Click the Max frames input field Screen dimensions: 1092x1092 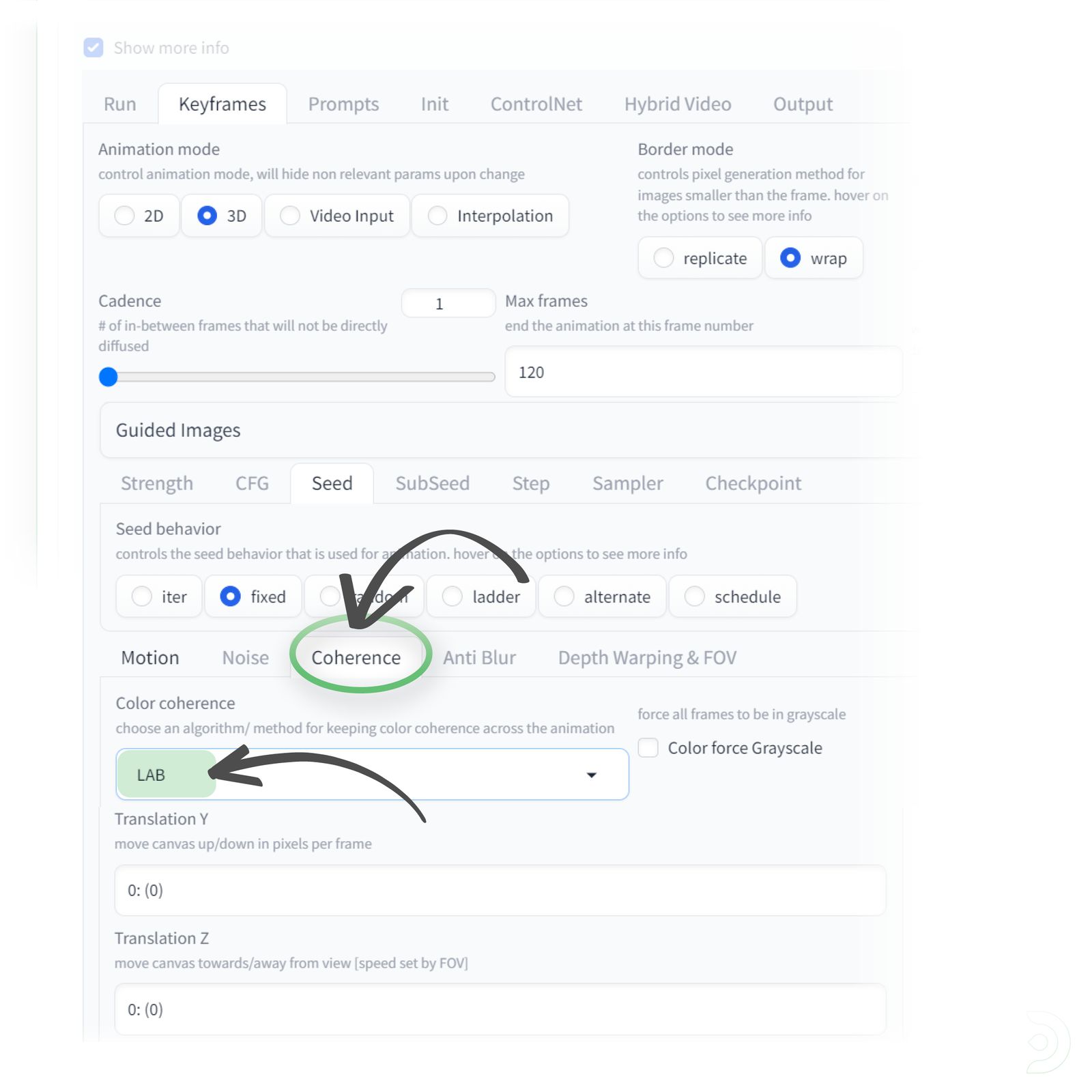point(703,372)
